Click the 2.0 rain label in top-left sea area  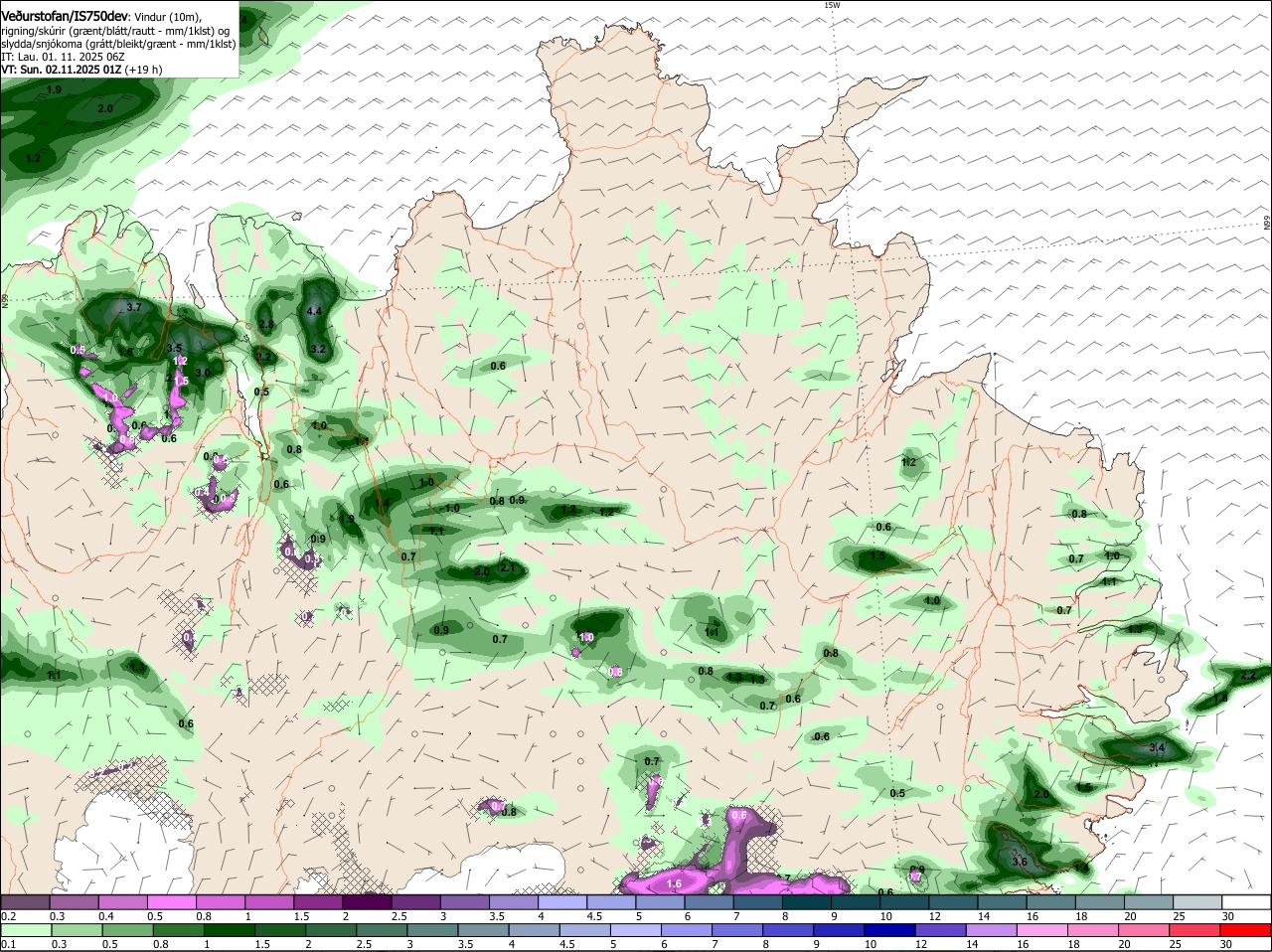(x=106, y=108)
